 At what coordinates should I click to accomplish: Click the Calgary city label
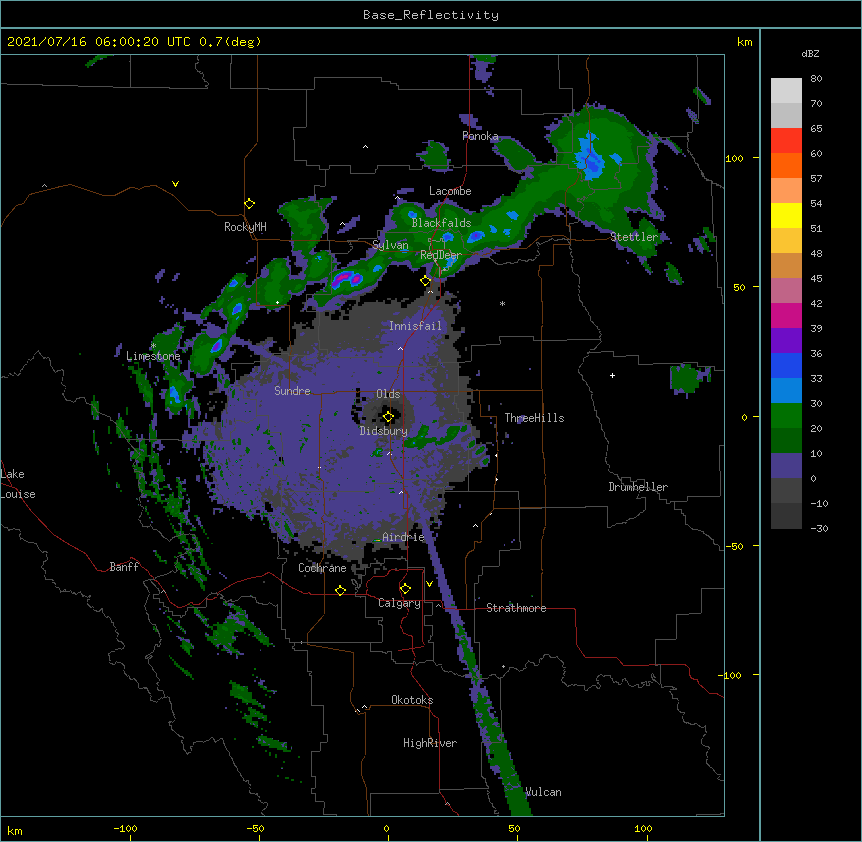coord(399,603)
